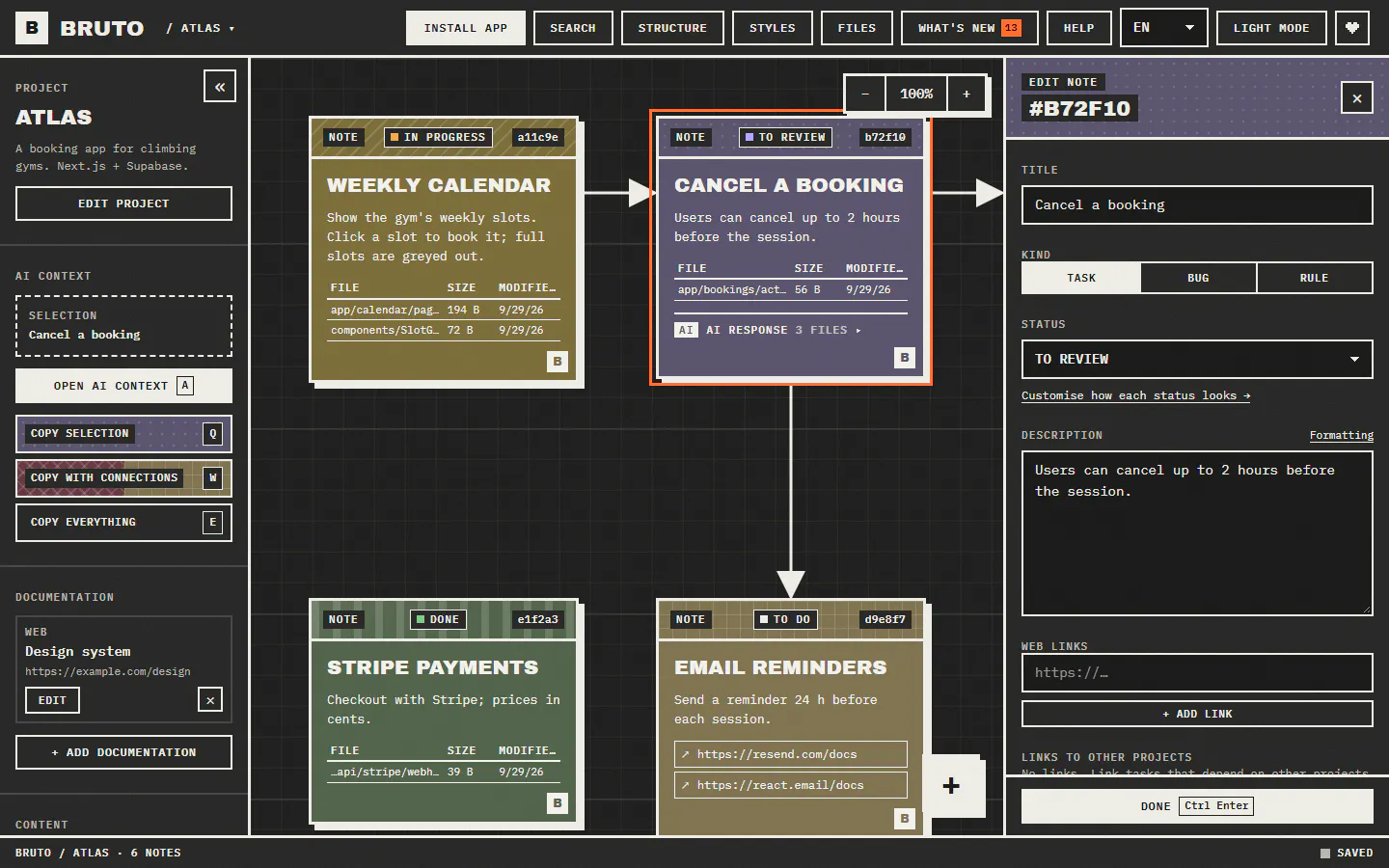Select the Rule kind option
This screenshot has height=868, width=1389.
(1314, 278)
